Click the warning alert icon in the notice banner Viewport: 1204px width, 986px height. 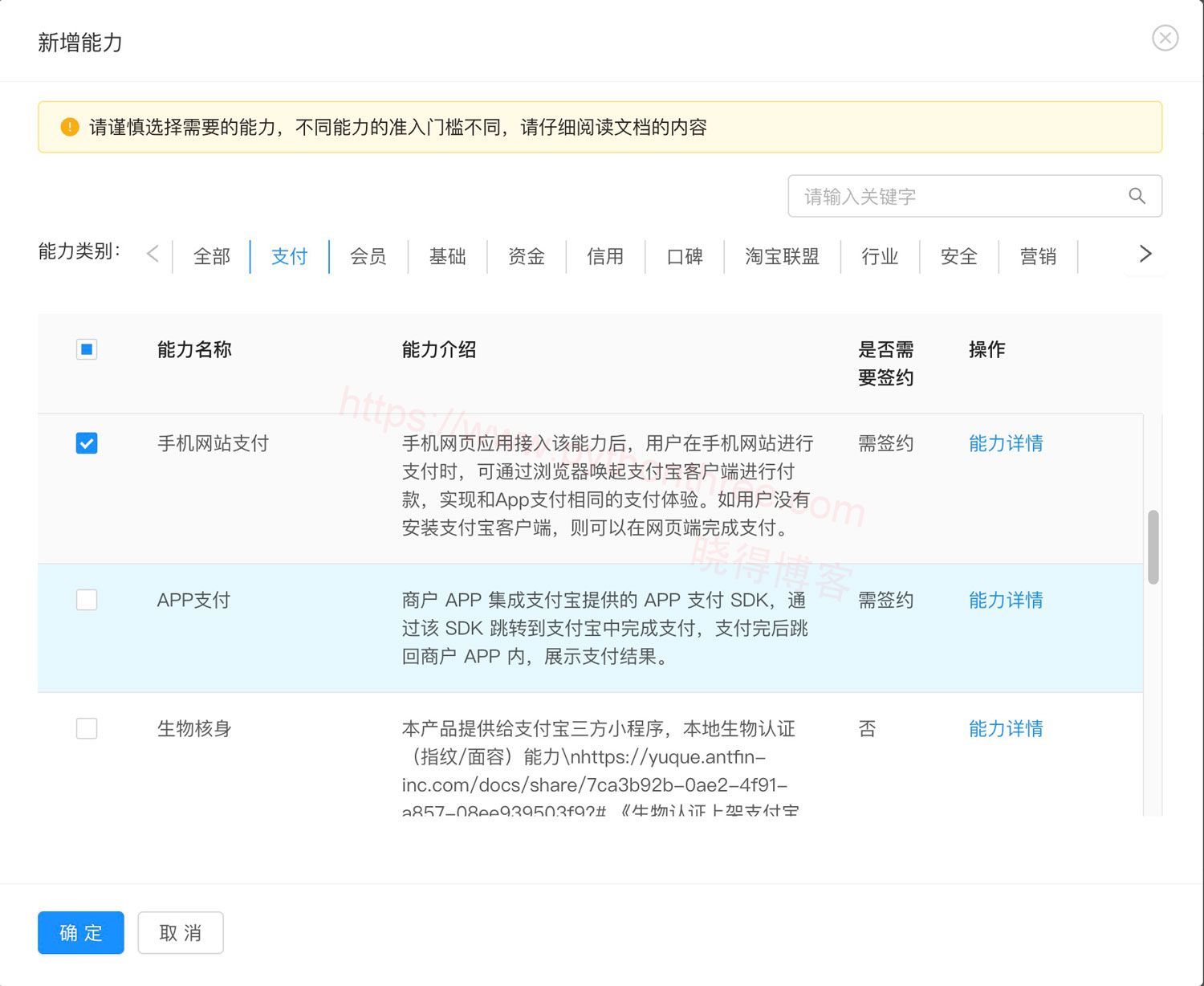[69, 127]
